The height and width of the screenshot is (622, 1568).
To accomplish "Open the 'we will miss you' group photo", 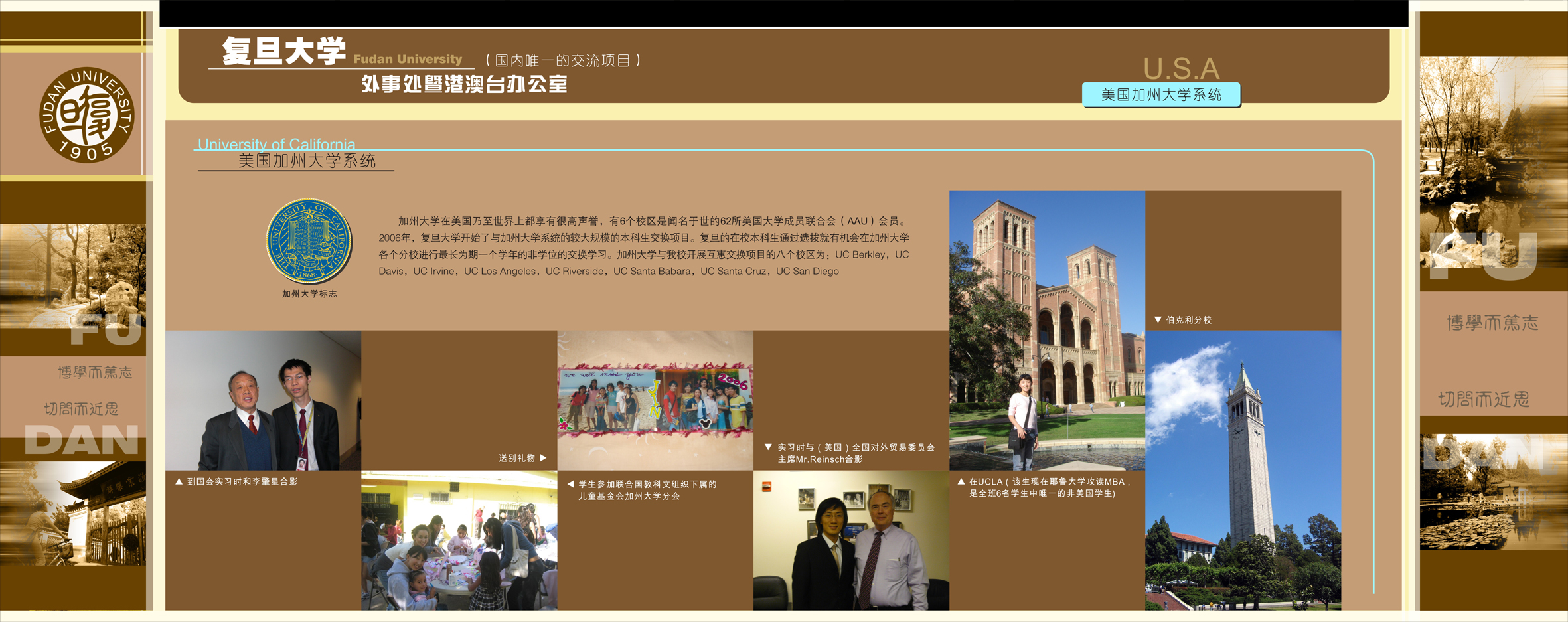I will (x=655, y=400).
